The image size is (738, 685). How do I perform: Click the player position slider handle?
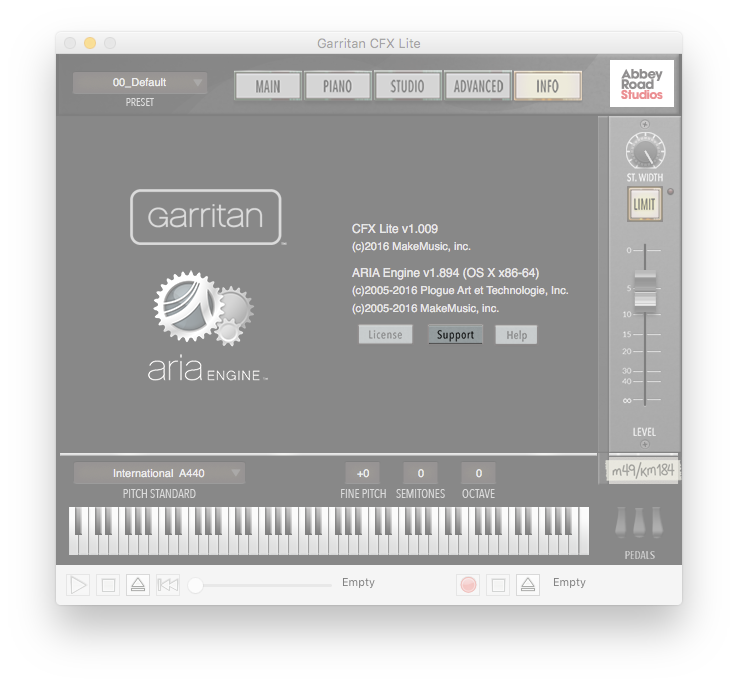(195, 585)
